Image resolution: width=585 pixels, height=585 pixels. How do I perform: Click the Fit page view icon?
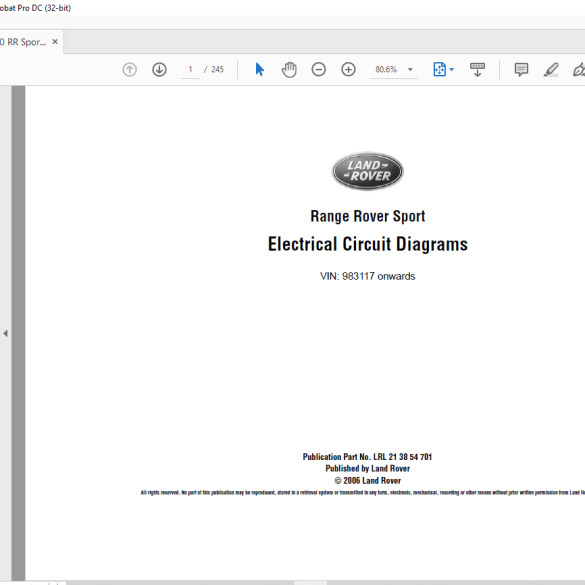pyautogui.click(x=439, y=69)
